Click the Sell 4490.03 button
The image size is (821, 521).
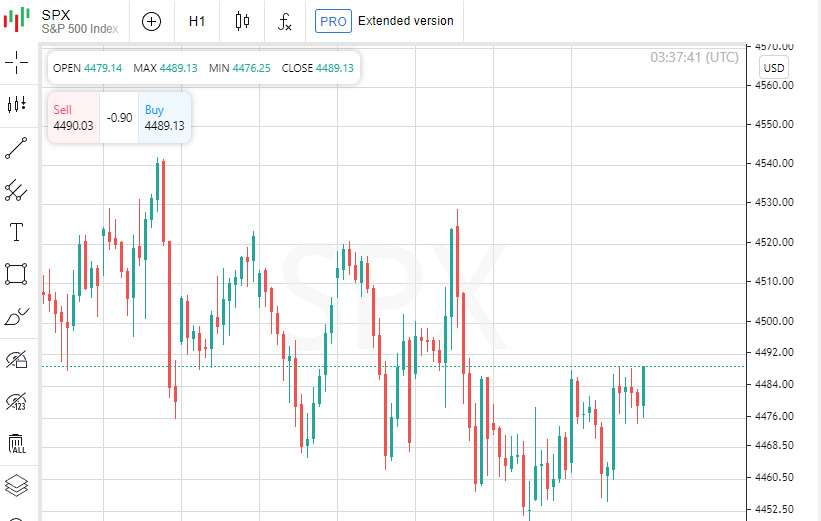(x=73, y=118)
